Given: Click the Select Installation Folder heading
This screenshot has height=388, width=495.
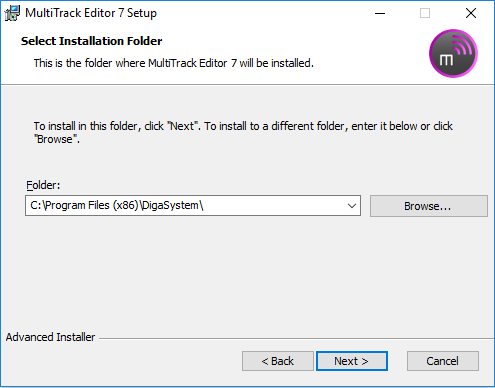Looking at the screenshot, I should 92,41.
